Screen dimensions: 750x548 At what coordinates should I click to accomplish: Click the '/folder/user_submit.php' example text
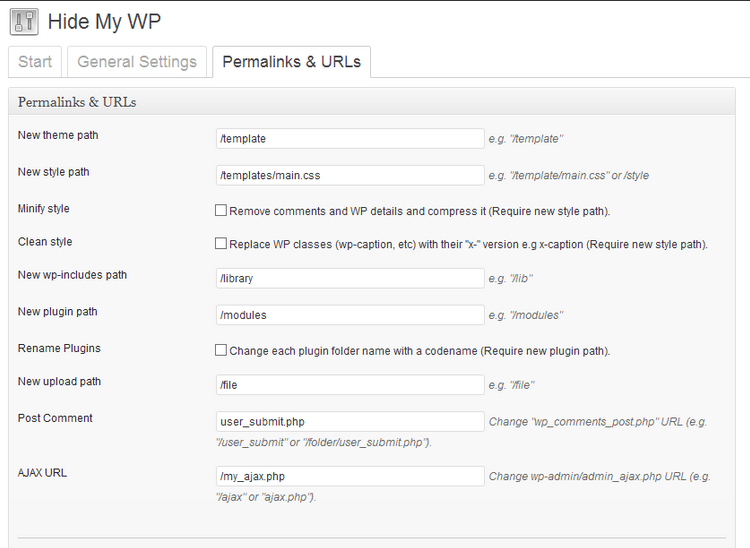pos(367,442)
